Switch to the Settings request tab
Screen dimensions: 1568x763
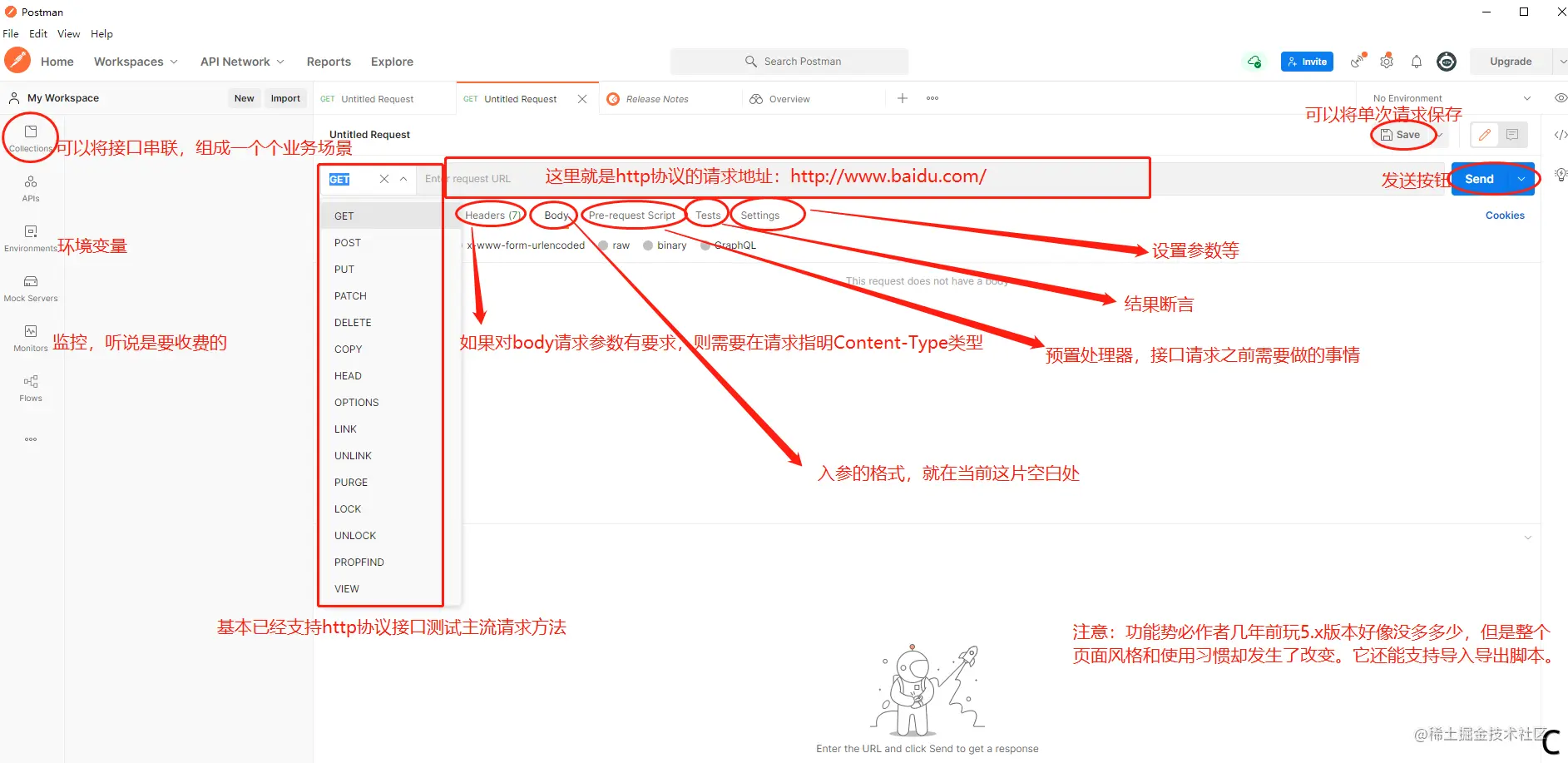[x=760, y=216]
